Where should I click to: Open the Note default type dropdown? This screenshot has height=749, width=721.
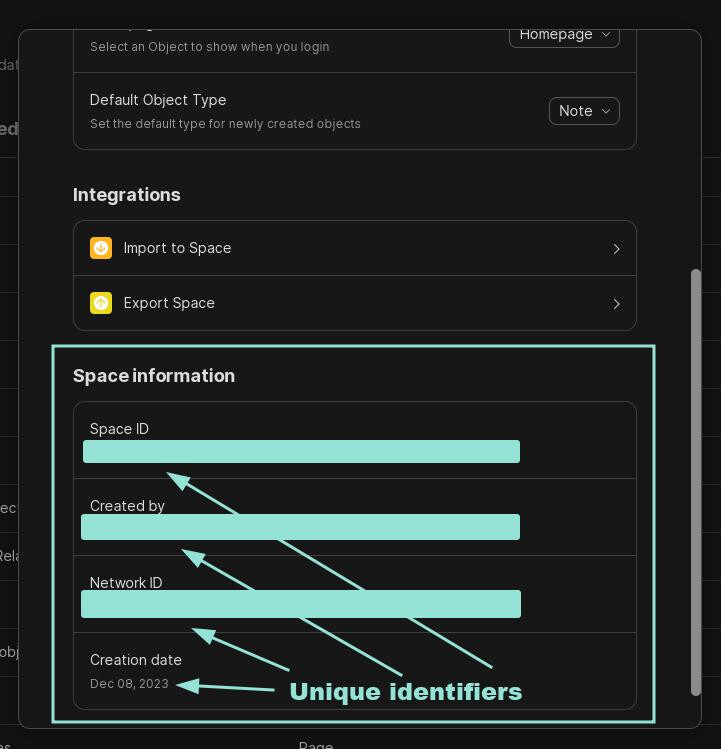(x=584, y=111)
